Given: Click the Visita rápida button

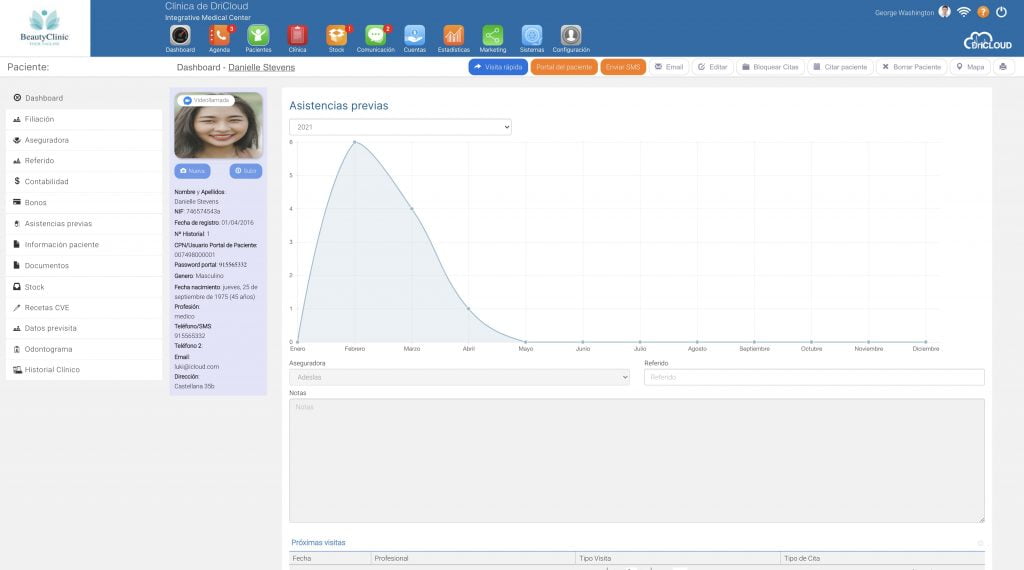Looking at the screenshot, I should (x=498, y=67).
